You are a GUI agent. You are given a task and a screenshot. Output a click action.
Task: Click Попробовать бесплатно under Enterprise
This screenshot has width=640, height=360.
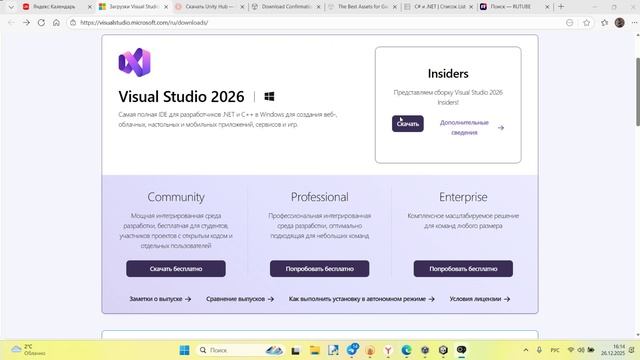[463, 269]
